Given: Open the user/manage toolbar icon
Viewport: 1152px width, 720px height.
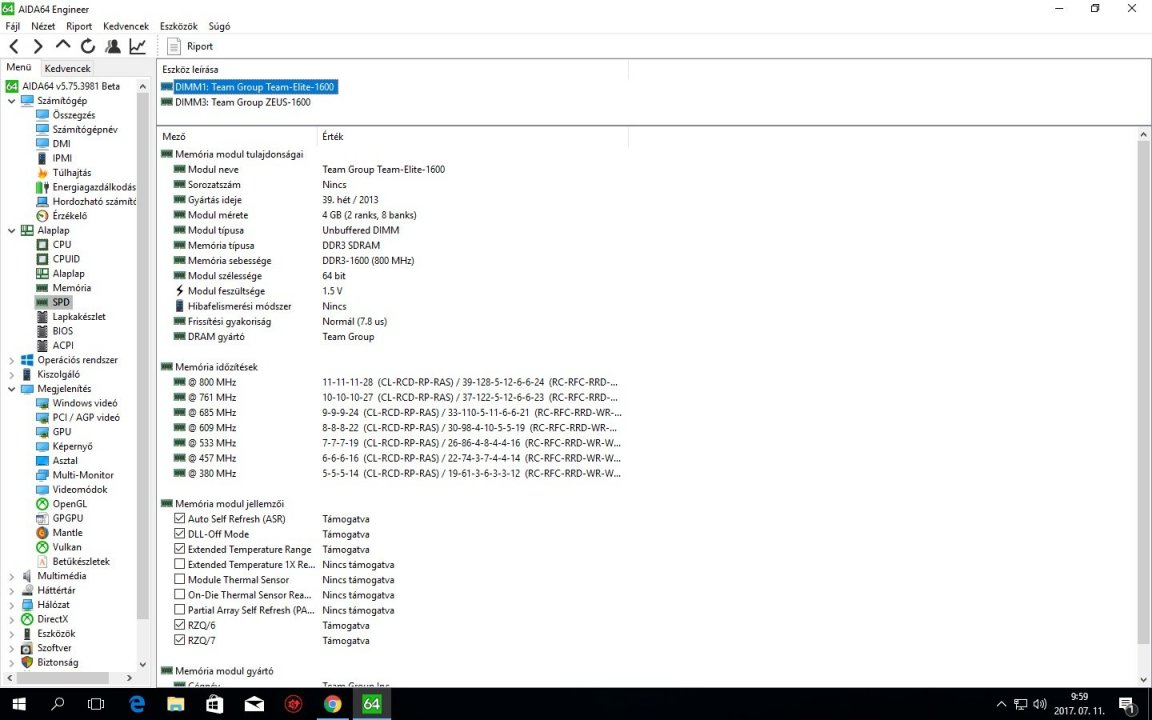Looking at the screenshot, I should (x=112, y=46).
